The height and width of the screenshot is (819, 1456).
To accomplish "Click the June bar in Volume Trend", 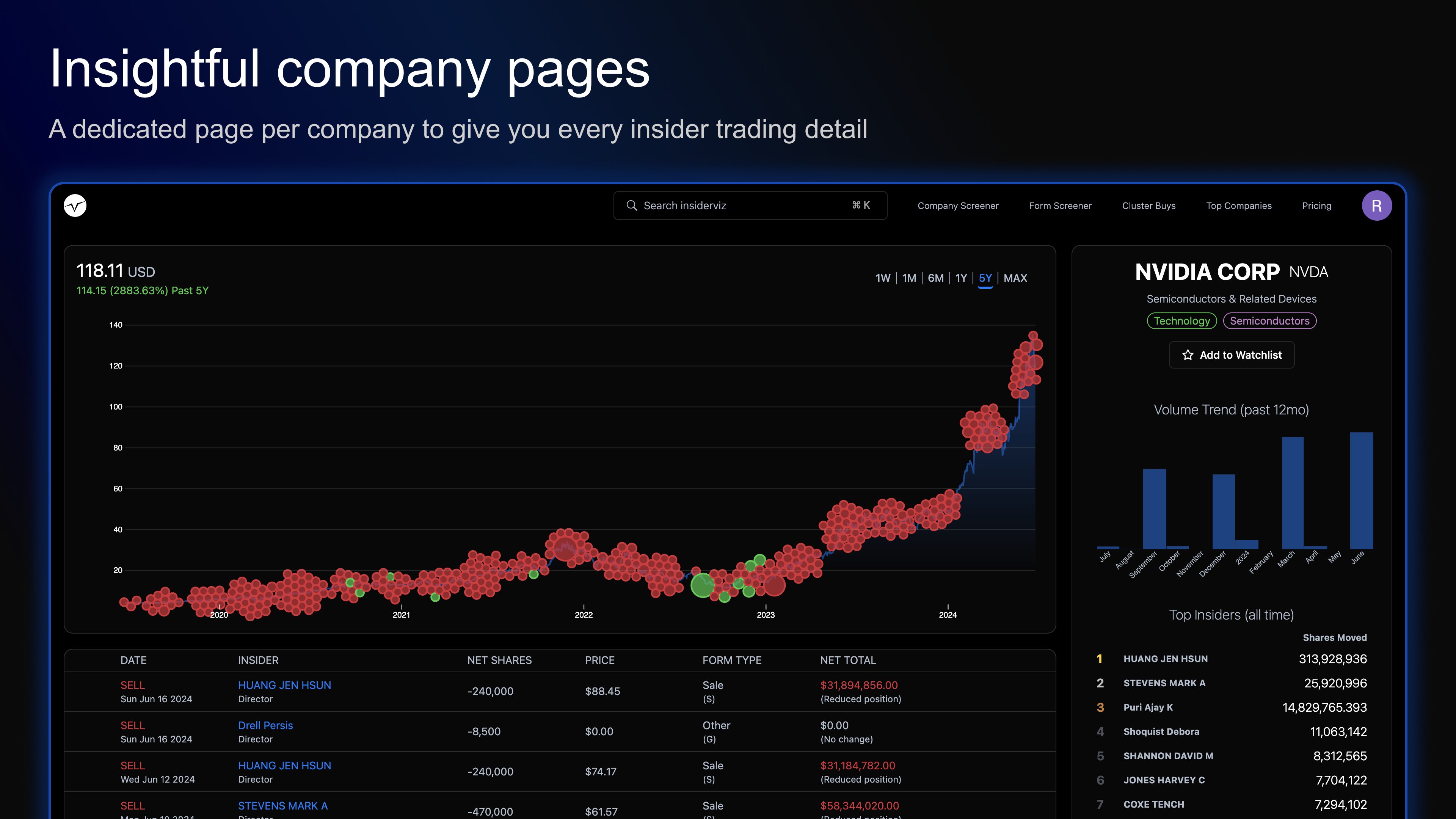I will tap(1361, 491).
